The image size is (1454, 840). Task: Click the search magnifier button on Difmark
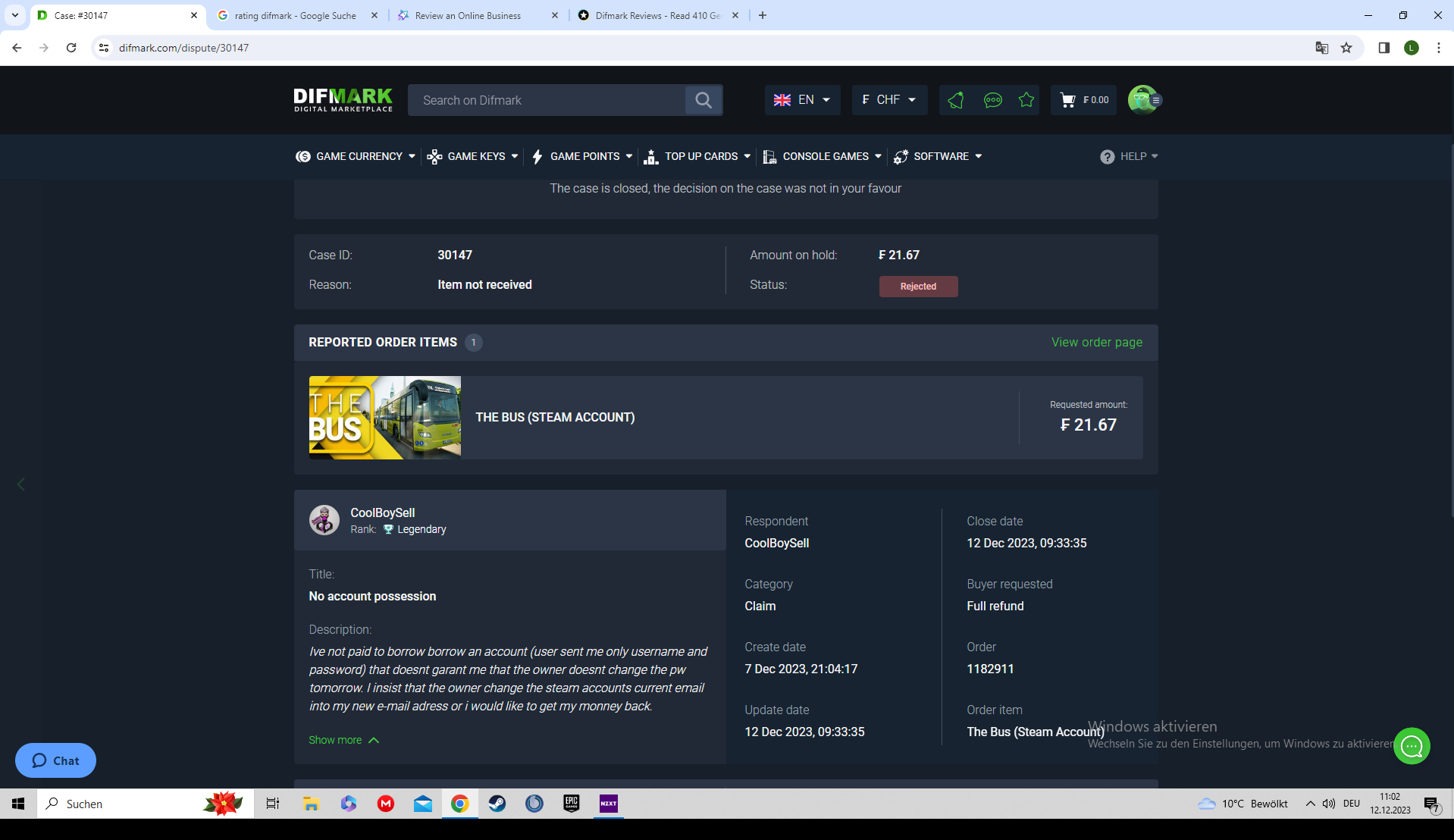click(x=703, y=100)
